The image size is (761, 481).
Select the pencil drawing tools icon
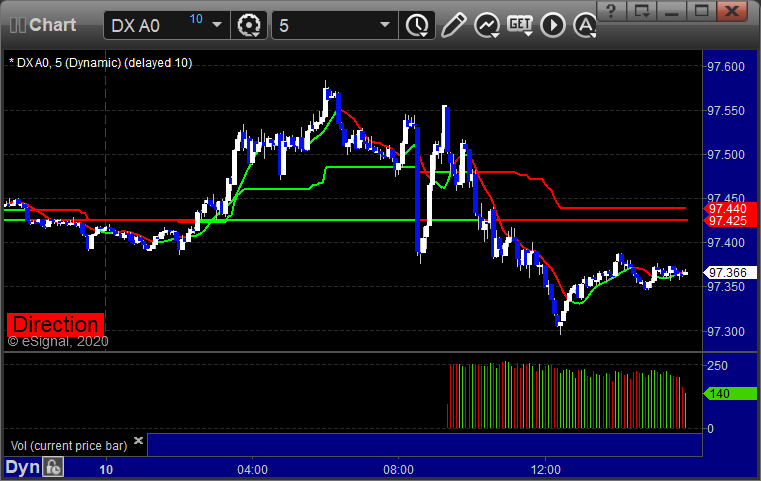pyautogui.click(x=453, y=25)
